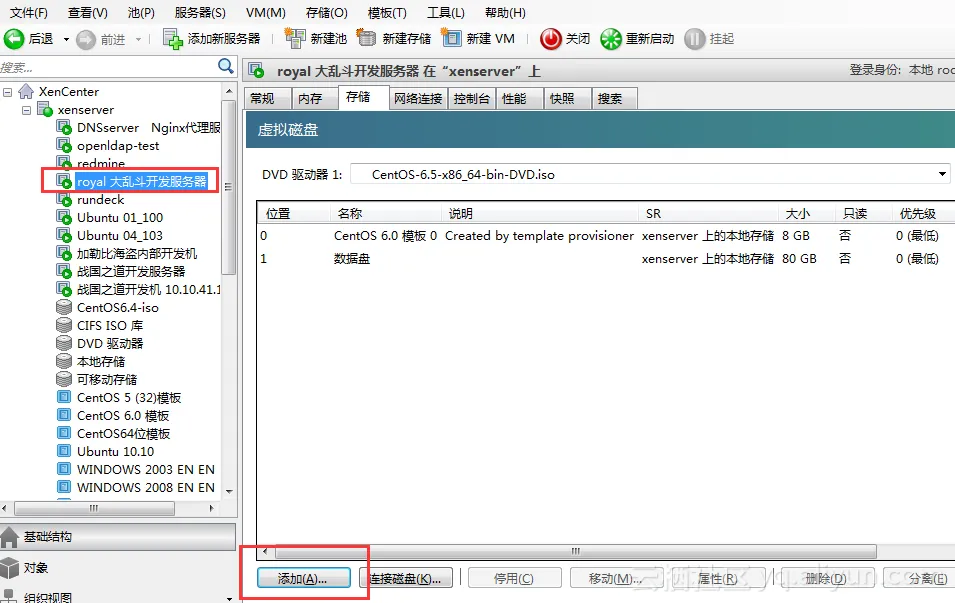Click the search magnifier icon
The image size is (955, 603).
pos(225,66)
